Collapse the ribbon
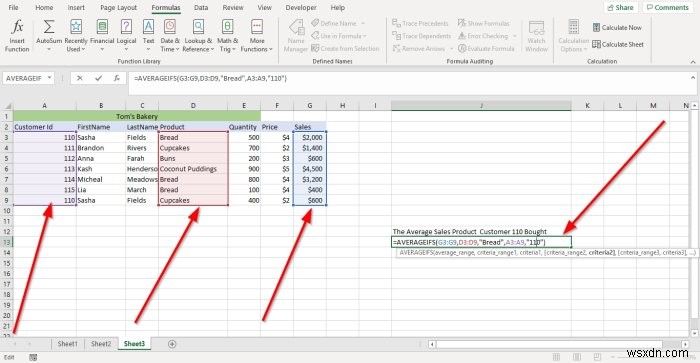 tap(693, 62)
